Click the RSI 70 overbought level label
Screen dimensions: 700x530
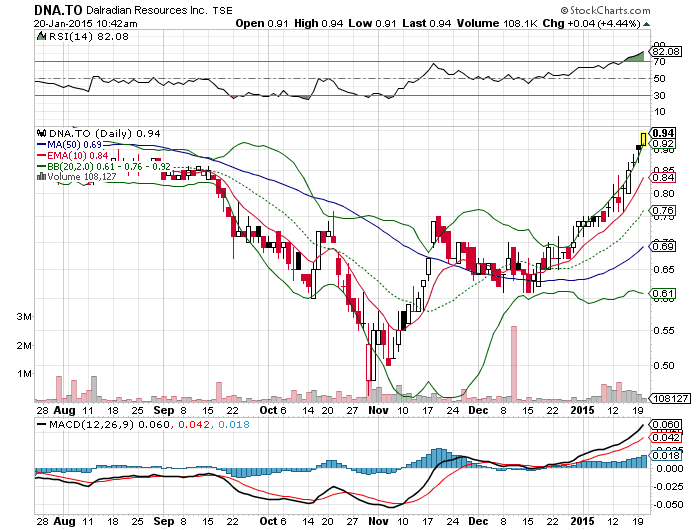coord(659,62)
